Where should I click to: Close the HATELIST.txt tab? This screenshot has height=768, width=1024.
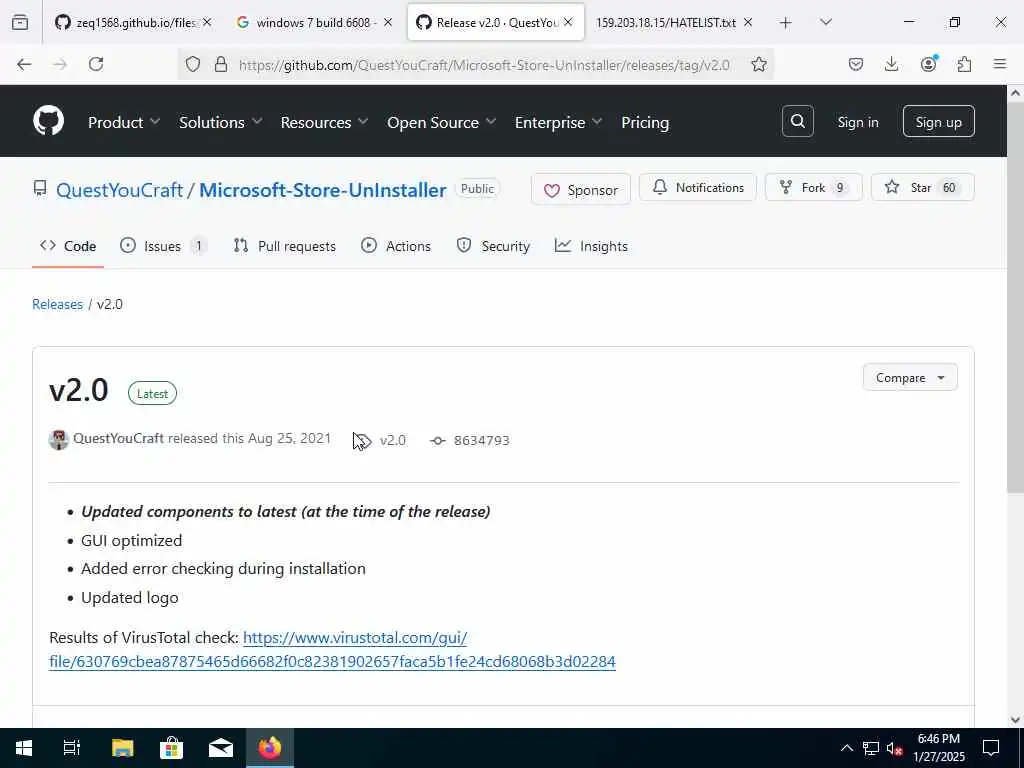coord(748,22)
